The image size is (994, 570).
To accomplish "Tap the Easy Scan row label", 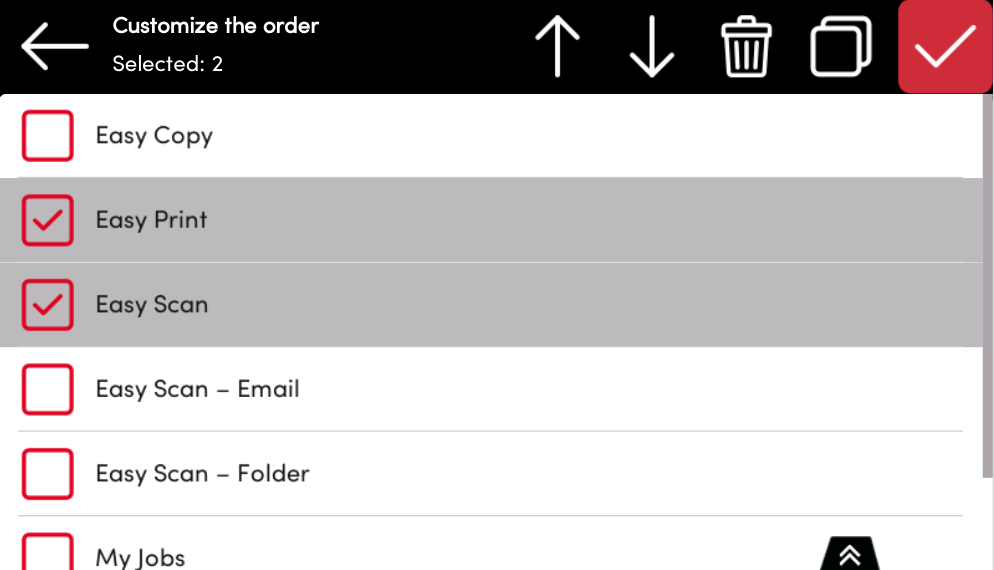I will point(152,305).
